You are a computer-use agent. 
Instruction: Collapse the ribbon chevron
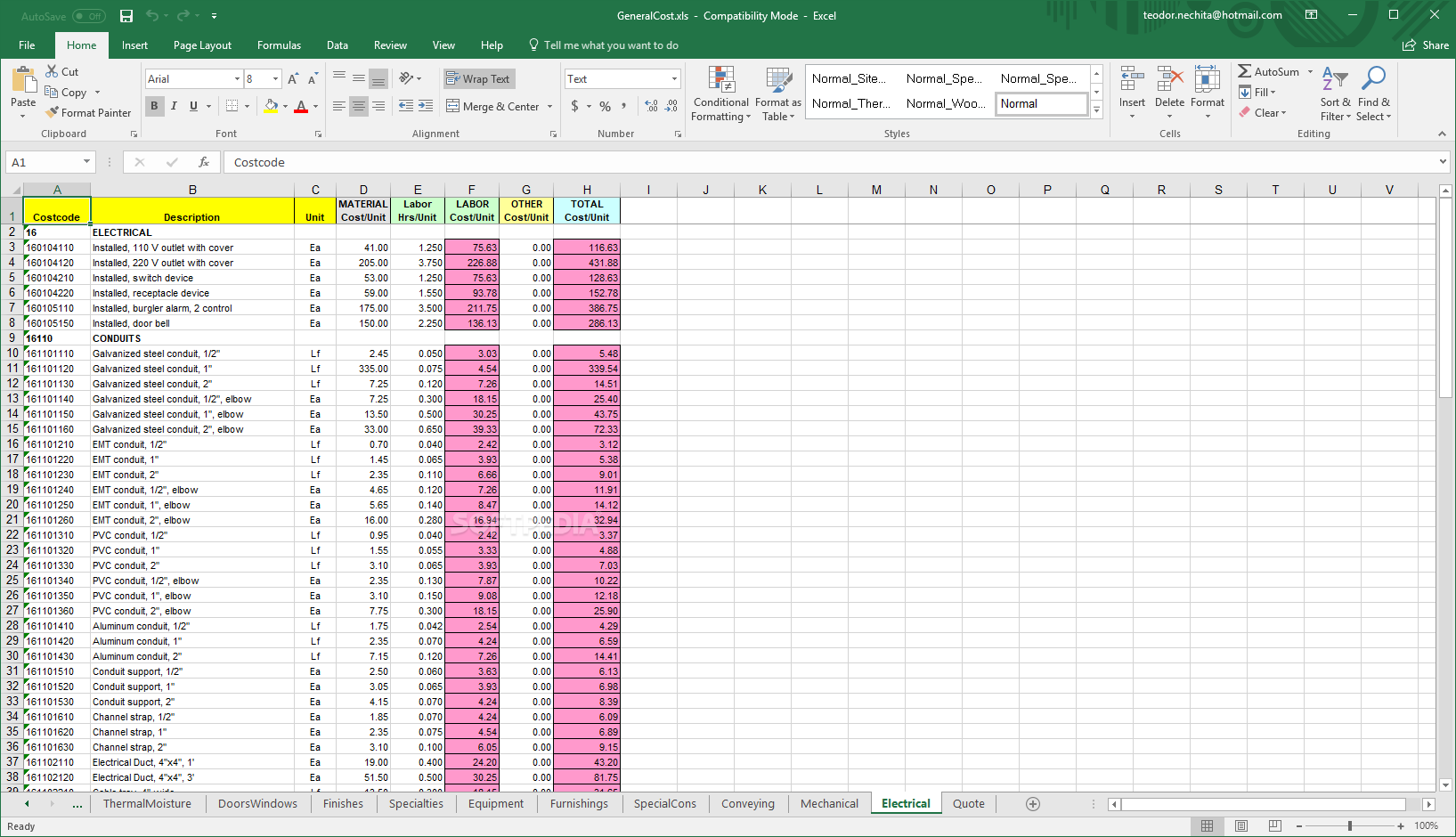click(x=1442, y=134)
